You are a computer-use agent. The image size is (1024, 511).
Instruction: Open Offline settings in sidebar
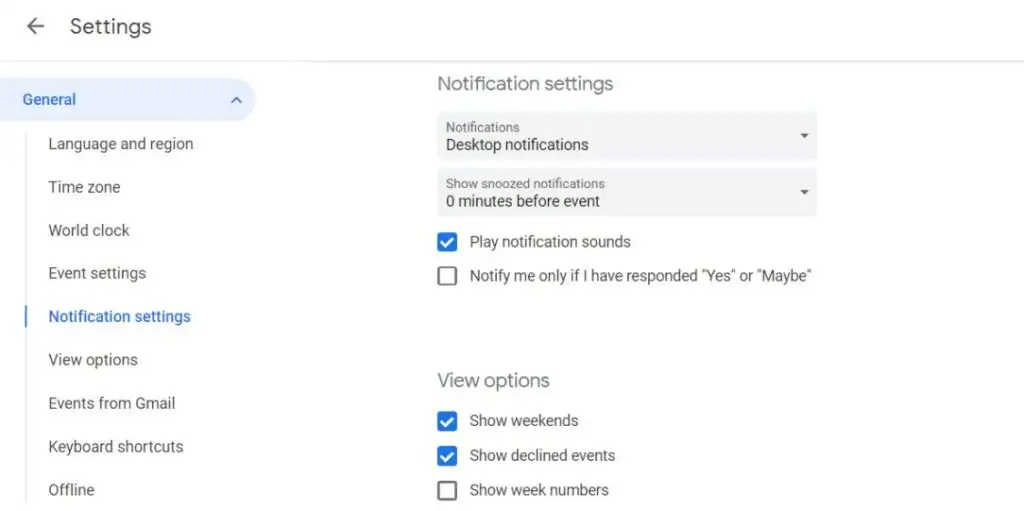(x=71, y=489)
